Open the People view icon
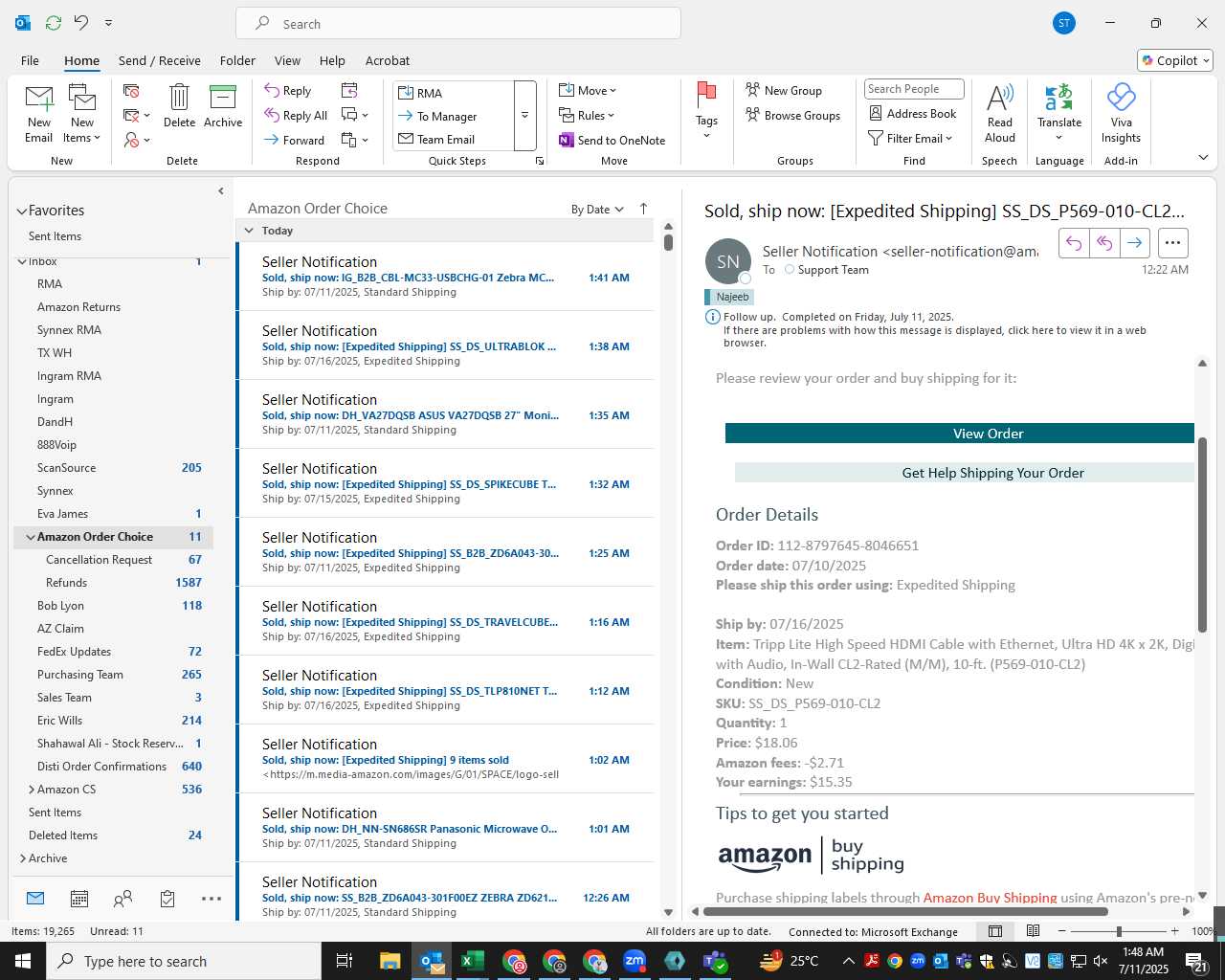The height and width of the screenshot is (980, 1225). pyautogui.click(x=123, y=898)
